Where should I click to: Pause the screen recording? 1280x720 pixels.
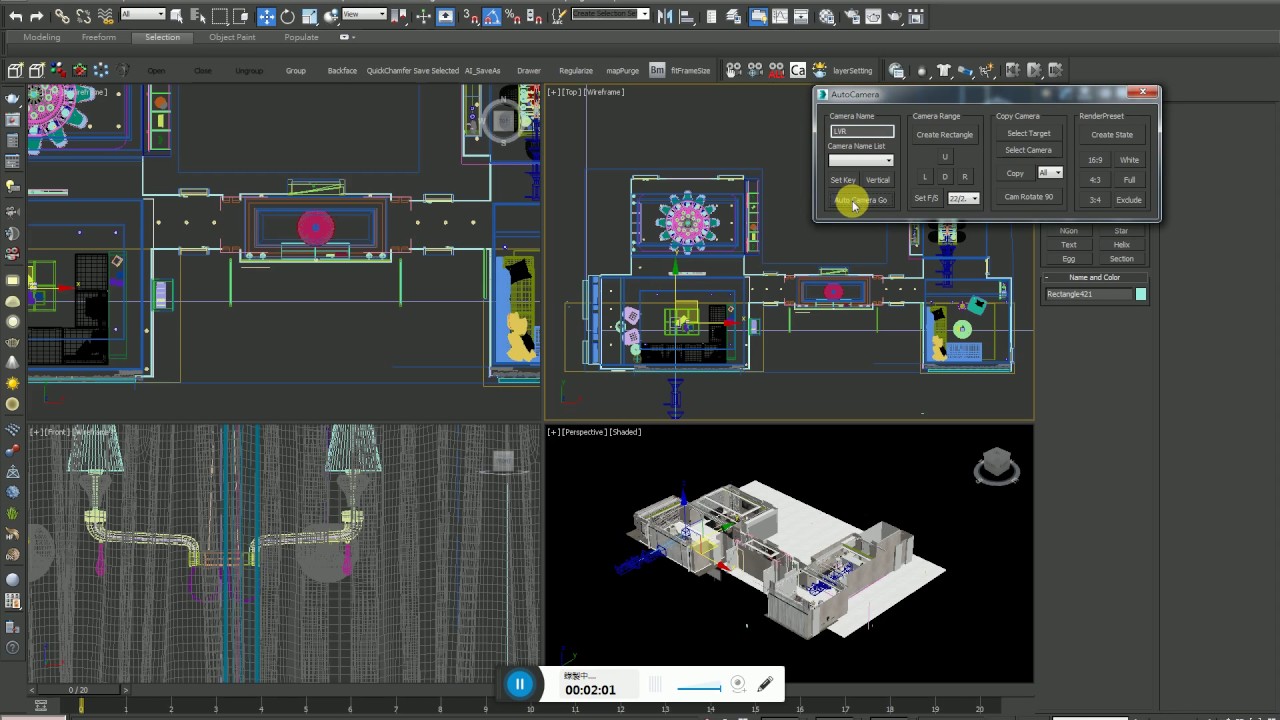519,684
